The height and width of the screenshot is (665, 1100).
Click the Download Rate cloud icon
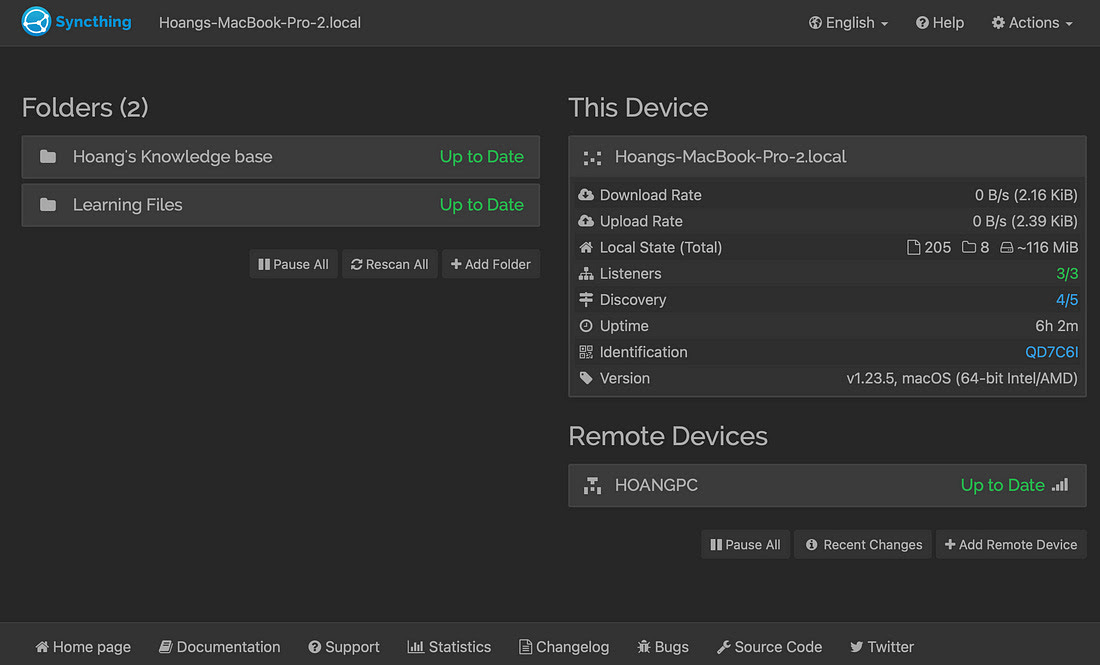click(x=586, y=194)
